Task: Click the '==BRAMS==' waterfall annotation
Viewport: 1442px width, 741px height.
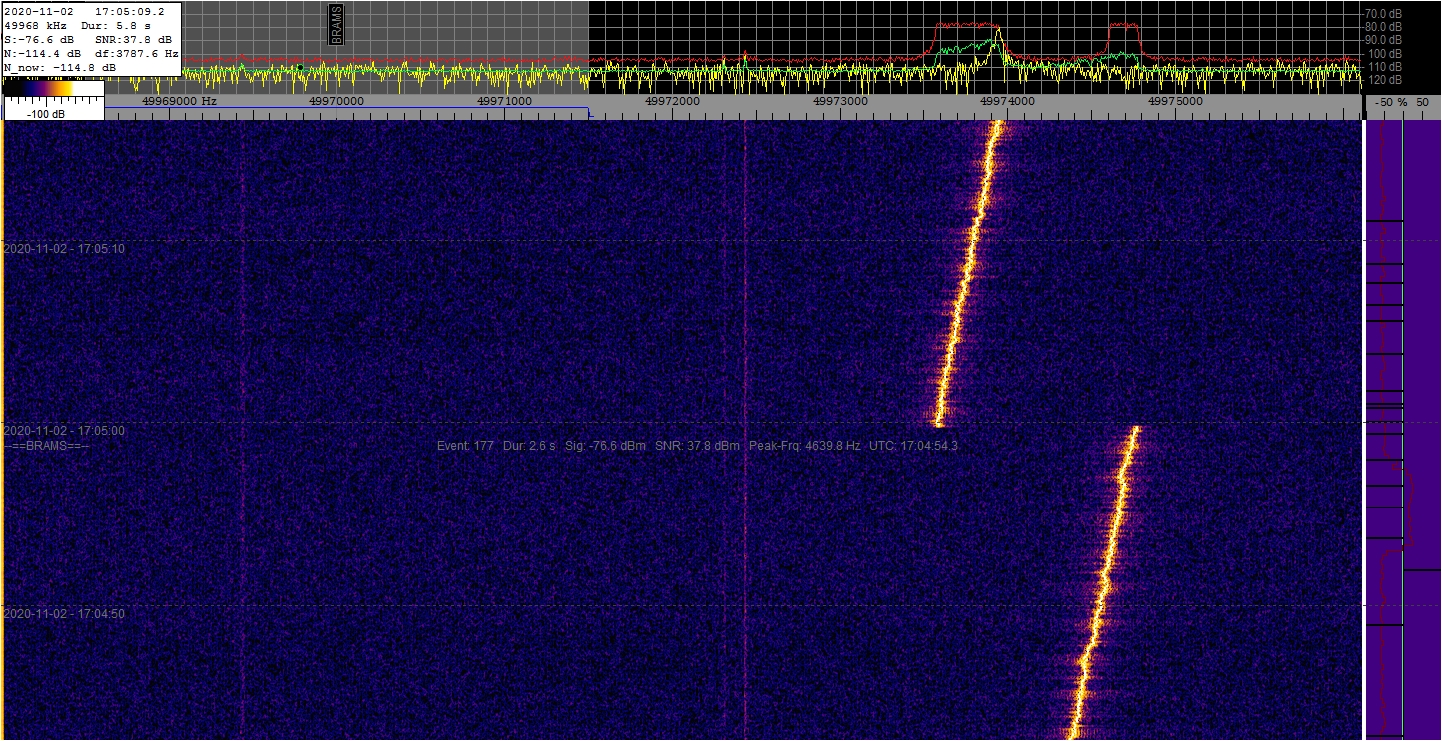Action: [46, 445]
